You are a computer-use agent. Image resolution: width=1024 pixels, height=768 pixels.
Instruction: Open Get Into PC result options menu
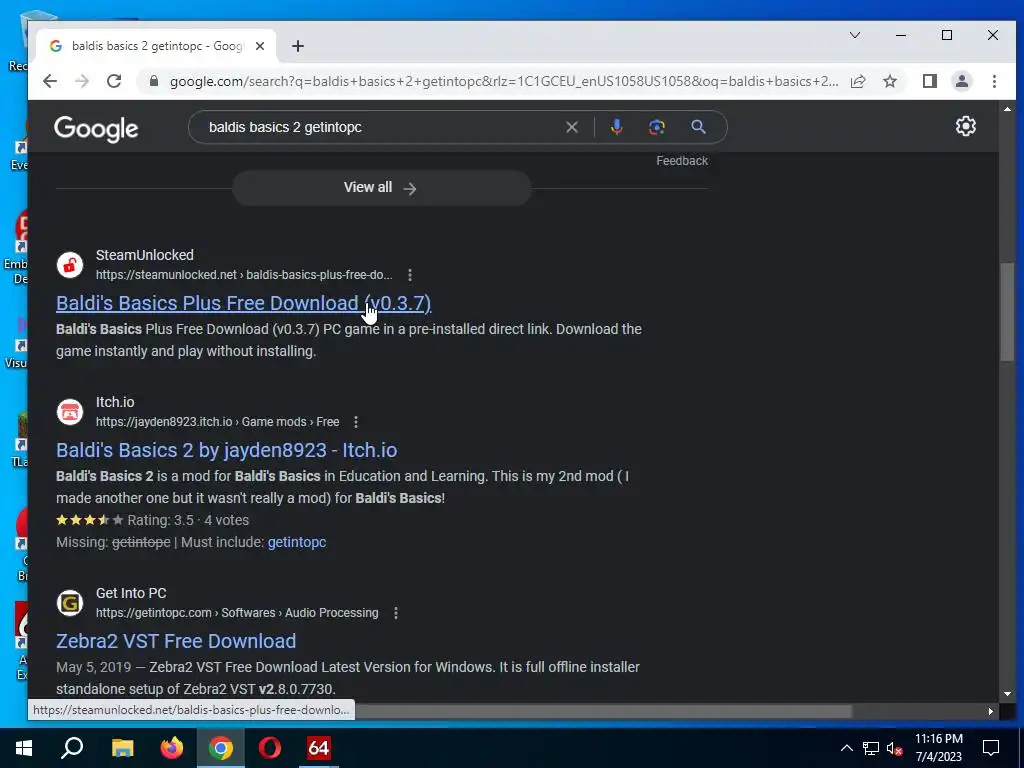(x=396, y=613)
